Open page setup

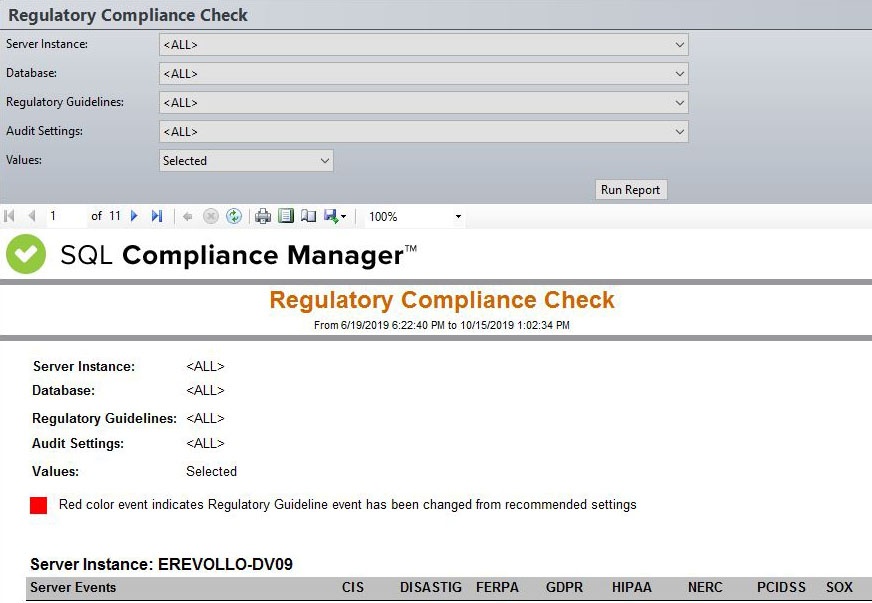point(308,216)
